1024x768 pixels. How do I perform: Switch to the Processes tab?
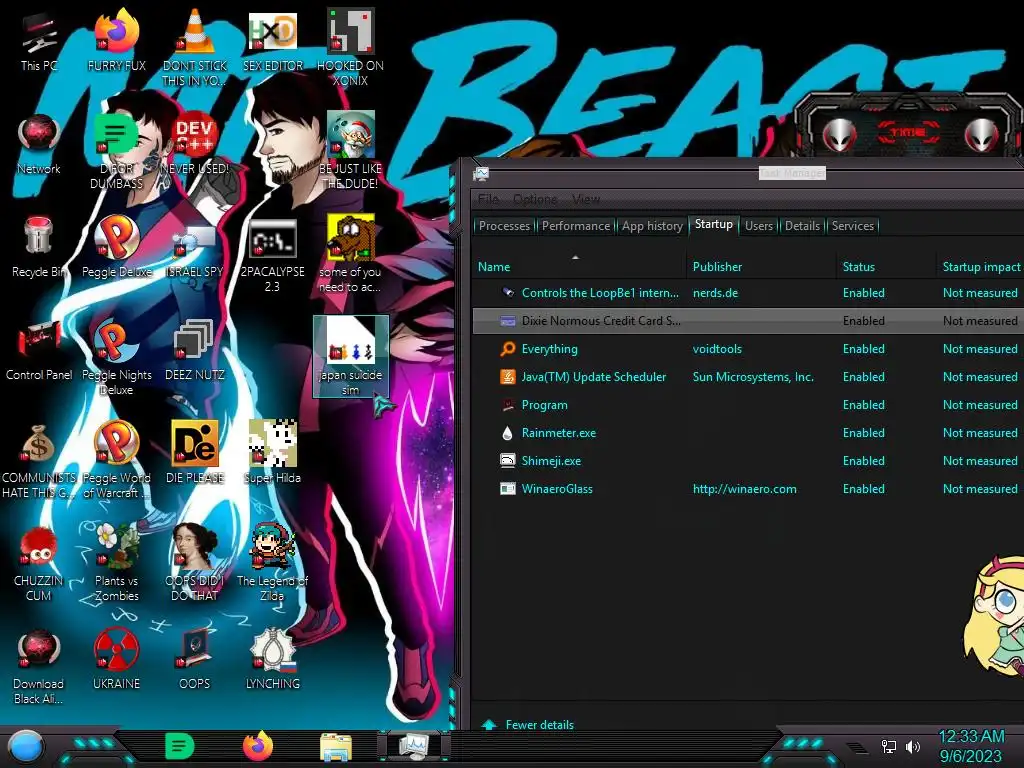[x=504, y=226]
